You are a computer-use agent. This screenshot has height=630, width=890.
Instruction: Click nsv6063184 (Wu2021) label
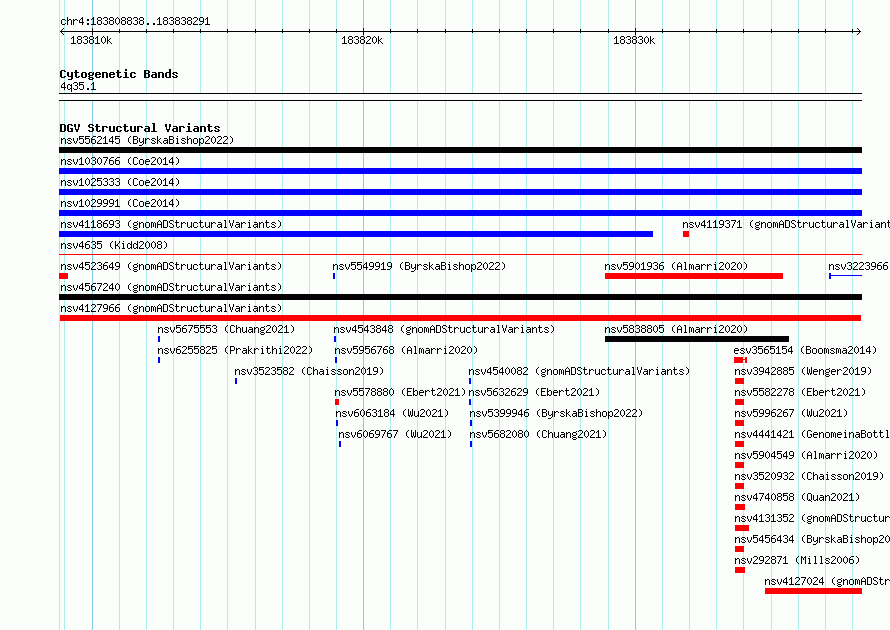392,413
